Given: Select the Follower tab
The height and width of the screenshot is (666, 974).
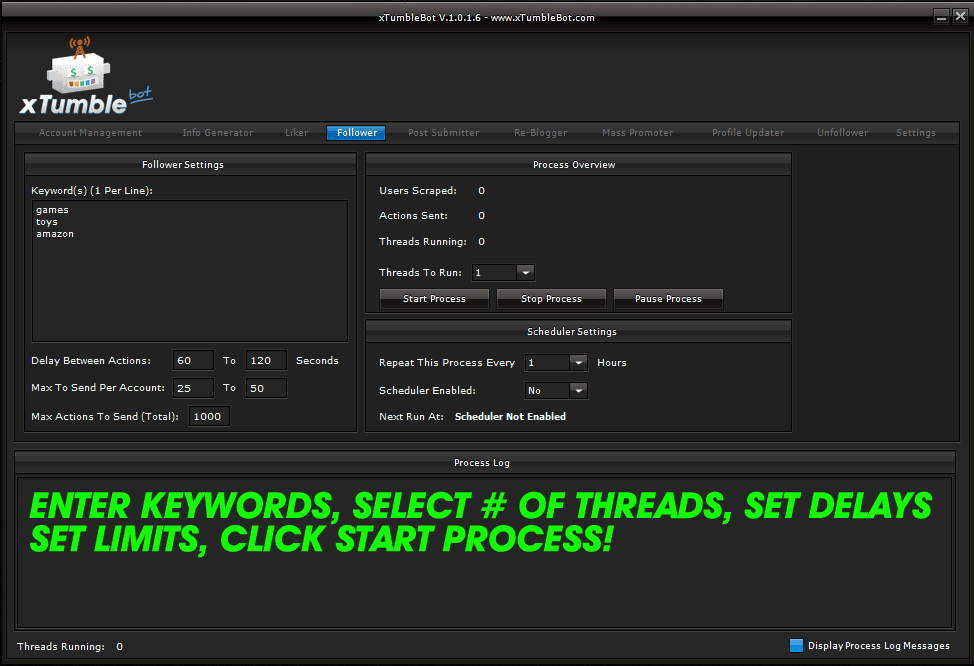Looking at the screenshot, I should coord(357,132).
